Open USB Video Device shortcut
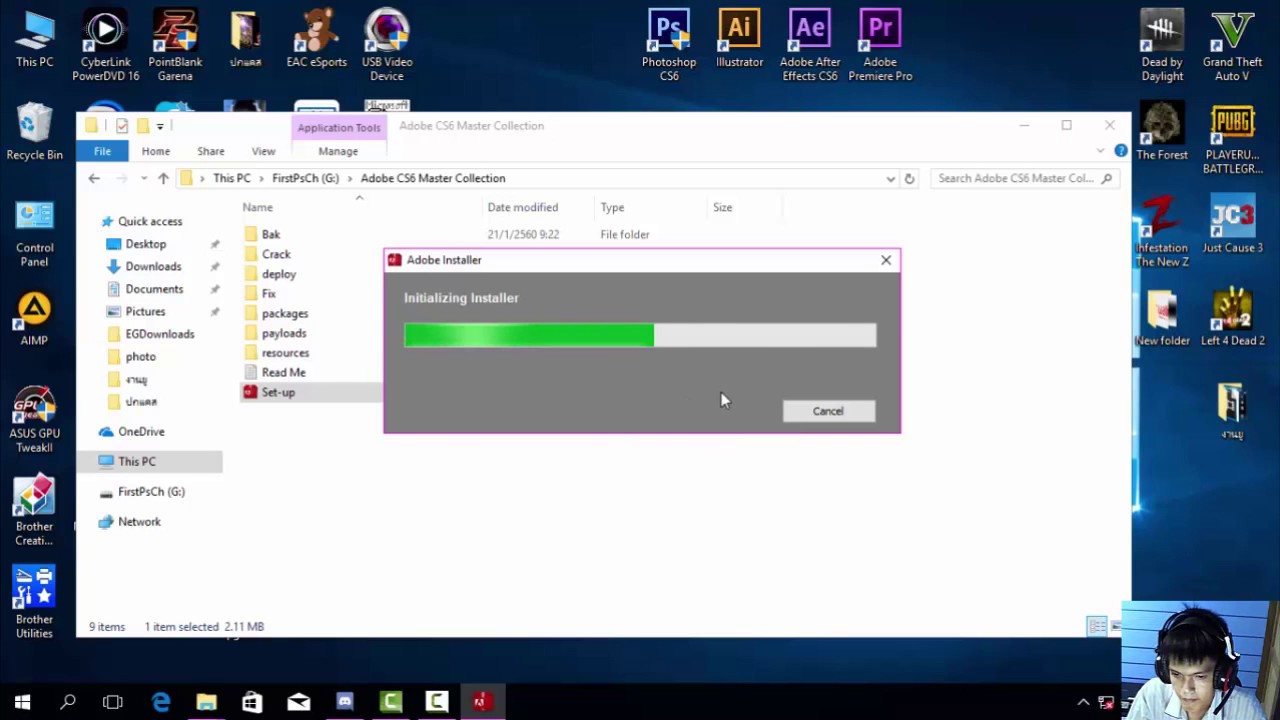 [x=387, y=45]
